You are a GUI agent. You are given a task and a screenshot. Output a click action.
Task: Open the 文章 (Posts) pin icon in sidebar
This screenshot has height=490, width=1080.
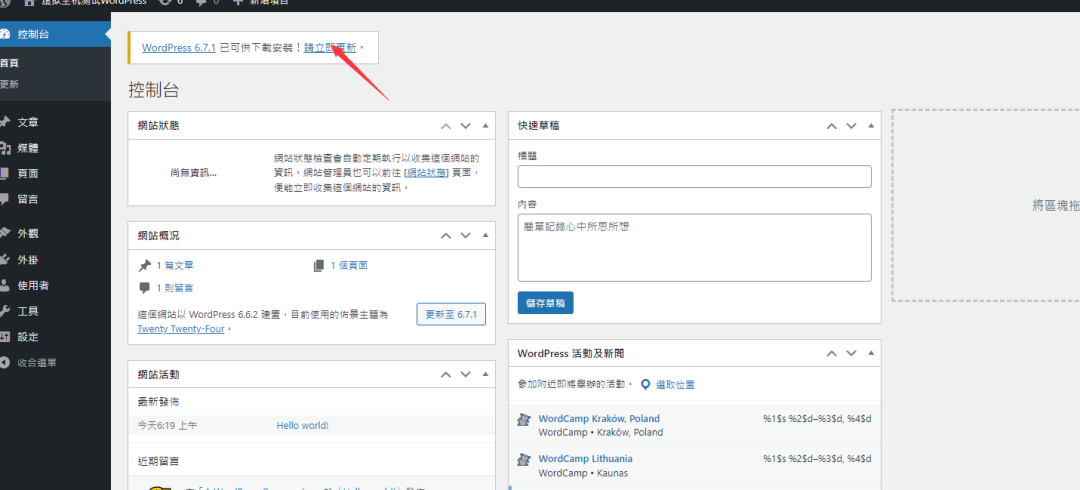[5, 122]
